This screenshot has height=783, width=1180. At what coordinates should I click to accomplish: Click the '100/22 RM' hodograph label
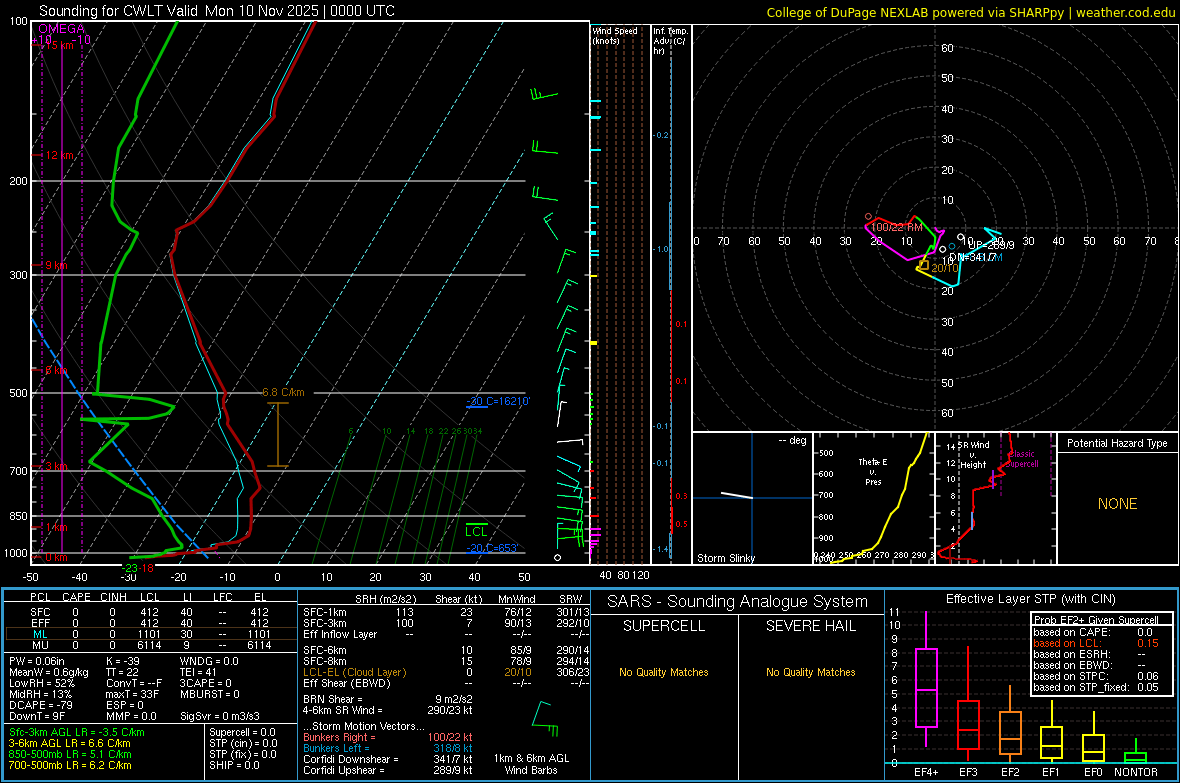pyautogui.click(x=896, y=227)
